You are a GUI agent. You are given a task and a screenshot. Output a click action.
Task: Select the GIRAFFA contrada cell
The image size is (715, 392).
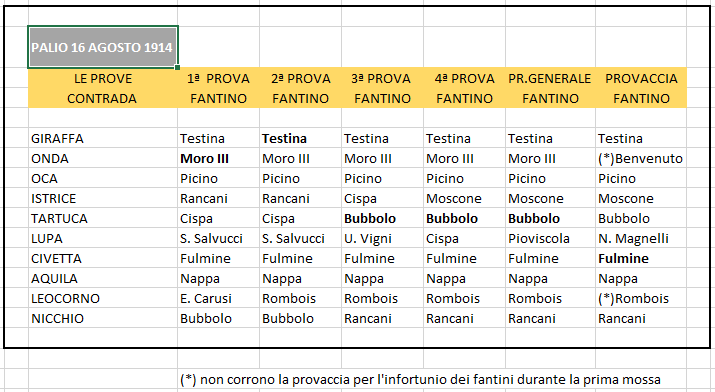(x=103, y=138)
